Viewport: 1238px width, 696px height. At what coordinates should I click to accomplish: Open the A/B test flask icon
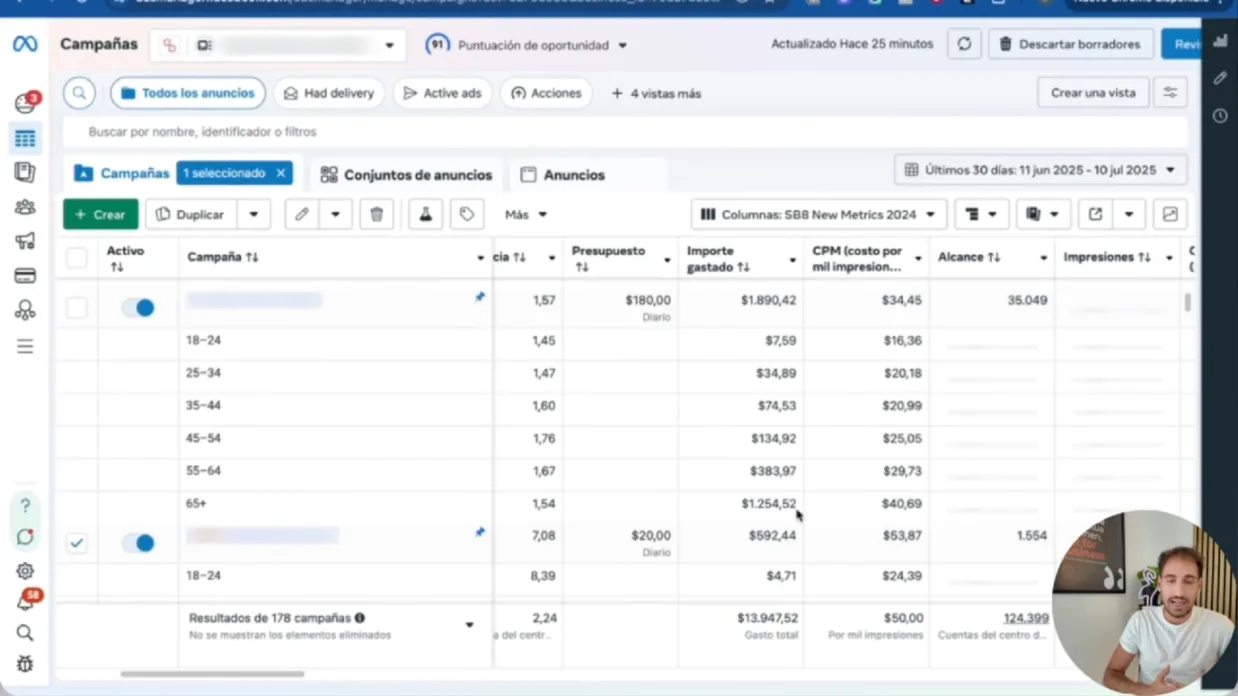point(425,214)
